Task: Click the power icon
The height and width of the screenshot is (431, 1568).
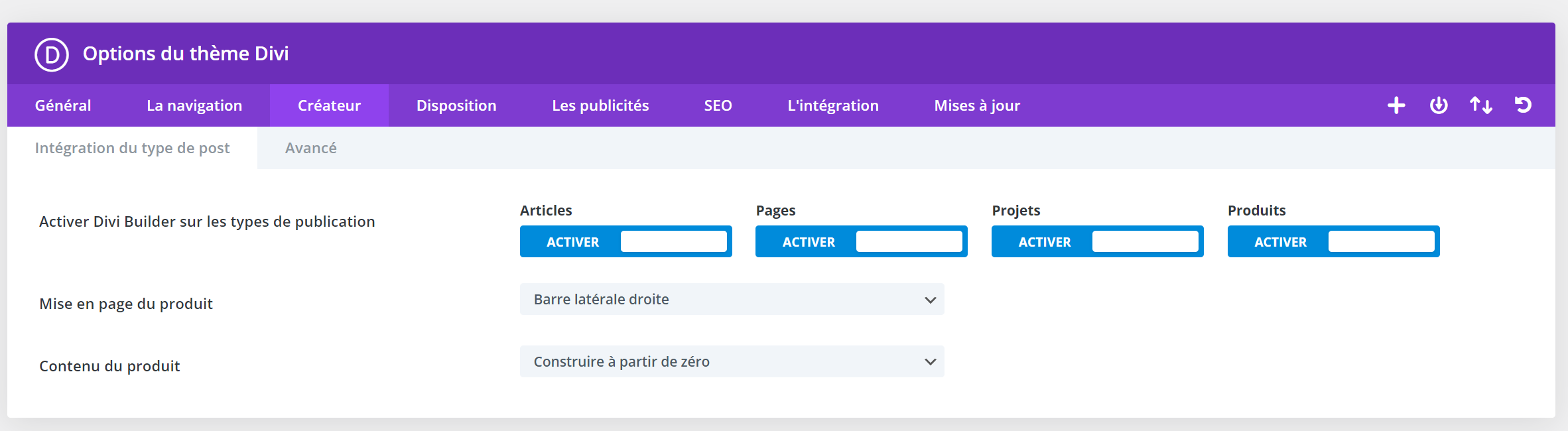Action: 1439,105
